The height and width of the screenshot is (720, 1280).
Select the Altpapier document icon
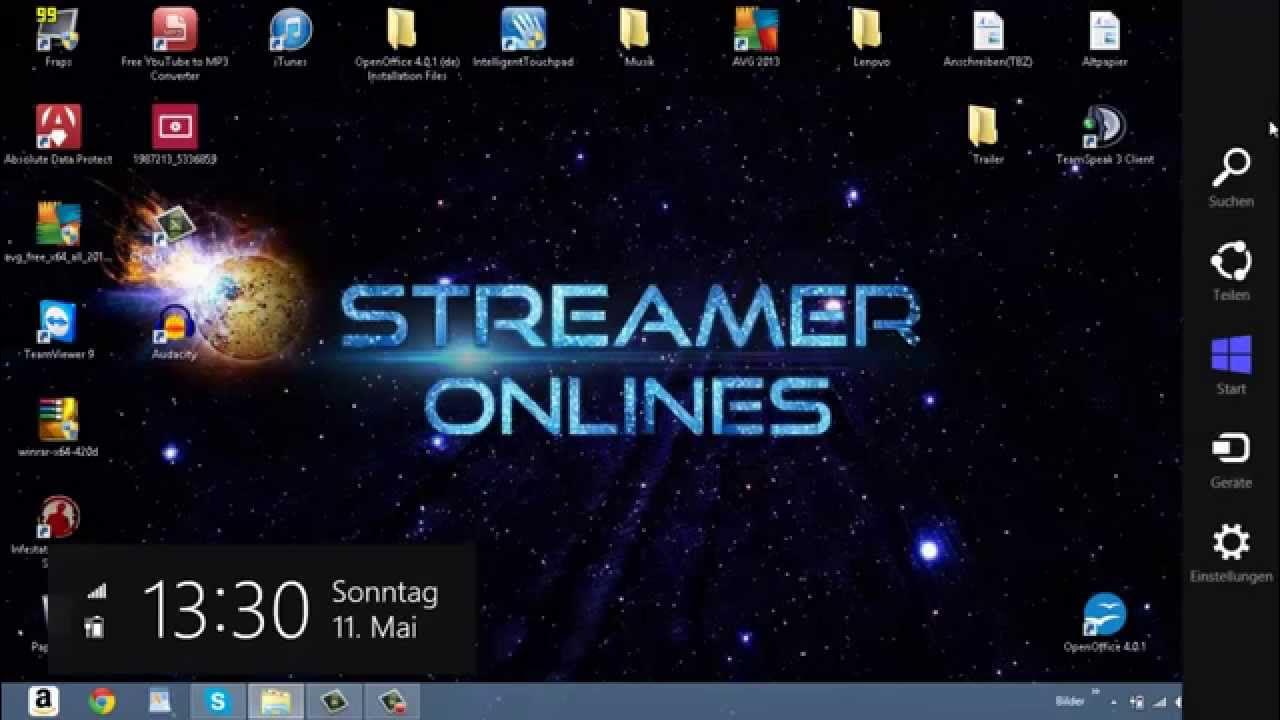(x=1104, y=36)
